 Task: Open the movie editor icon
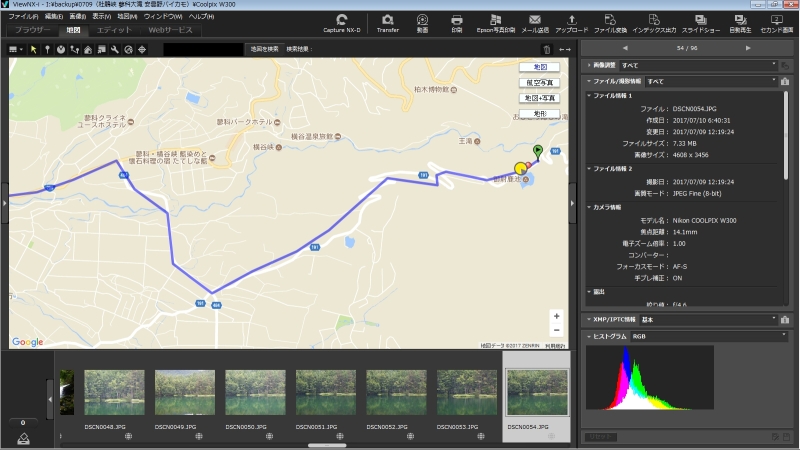[422, 23]
